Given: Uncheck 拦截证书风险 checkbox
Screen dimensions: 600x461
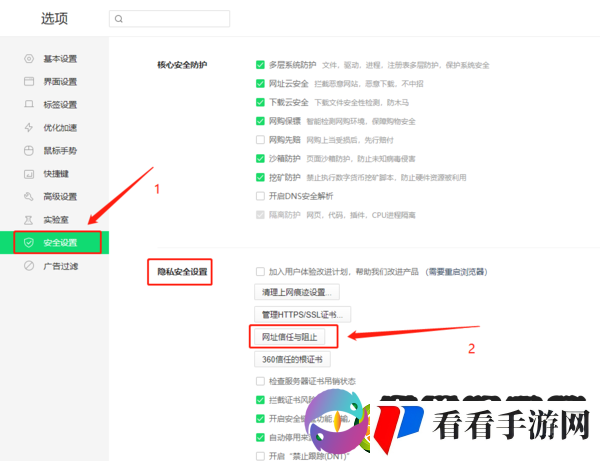Looking at the screenshot, I should point(260,400).
